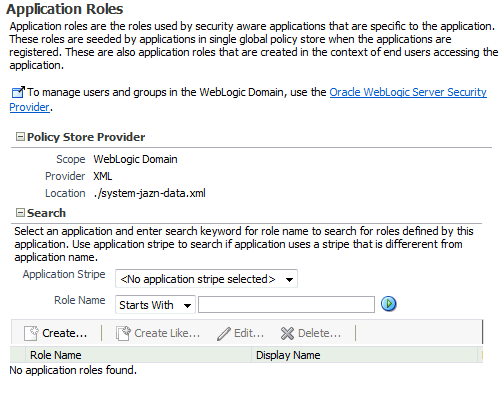
Task: Sort by the Role Name column header
Action: coord(138,355)
